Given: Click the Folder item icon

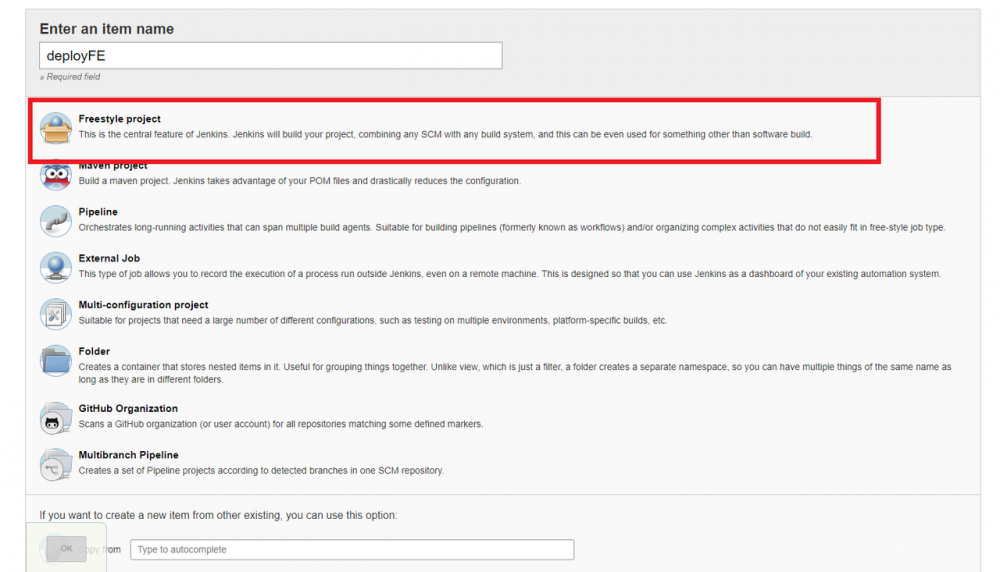Looking at the screenshot, I should click(55, 361).
